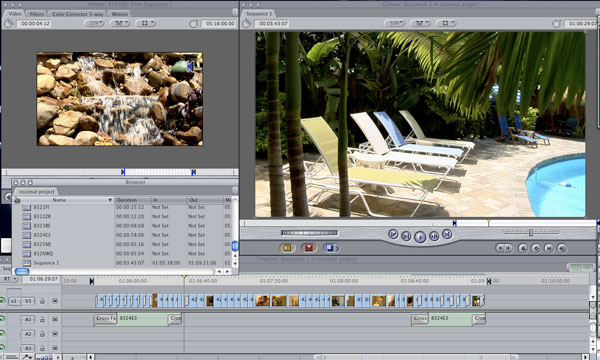Open the RT pop-up menu in Timeline
The width and height of the screenshot is (600, 360).
(10, 279)
